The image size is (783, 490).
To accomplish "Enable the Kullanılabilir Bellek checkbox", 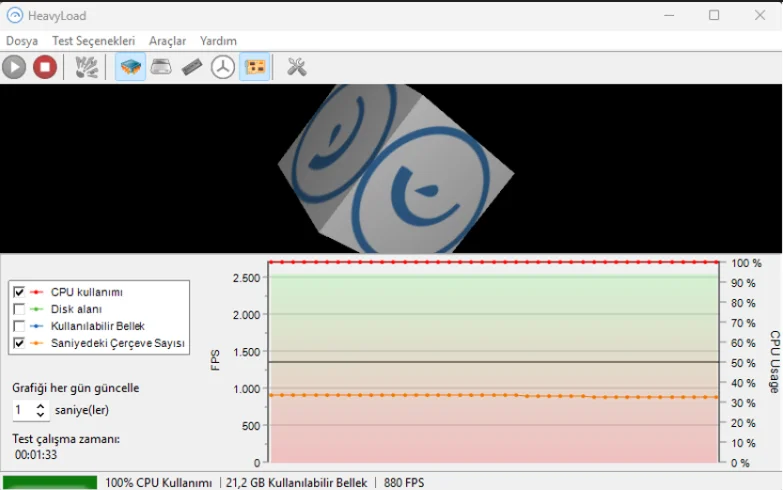I will coord(19,326).
